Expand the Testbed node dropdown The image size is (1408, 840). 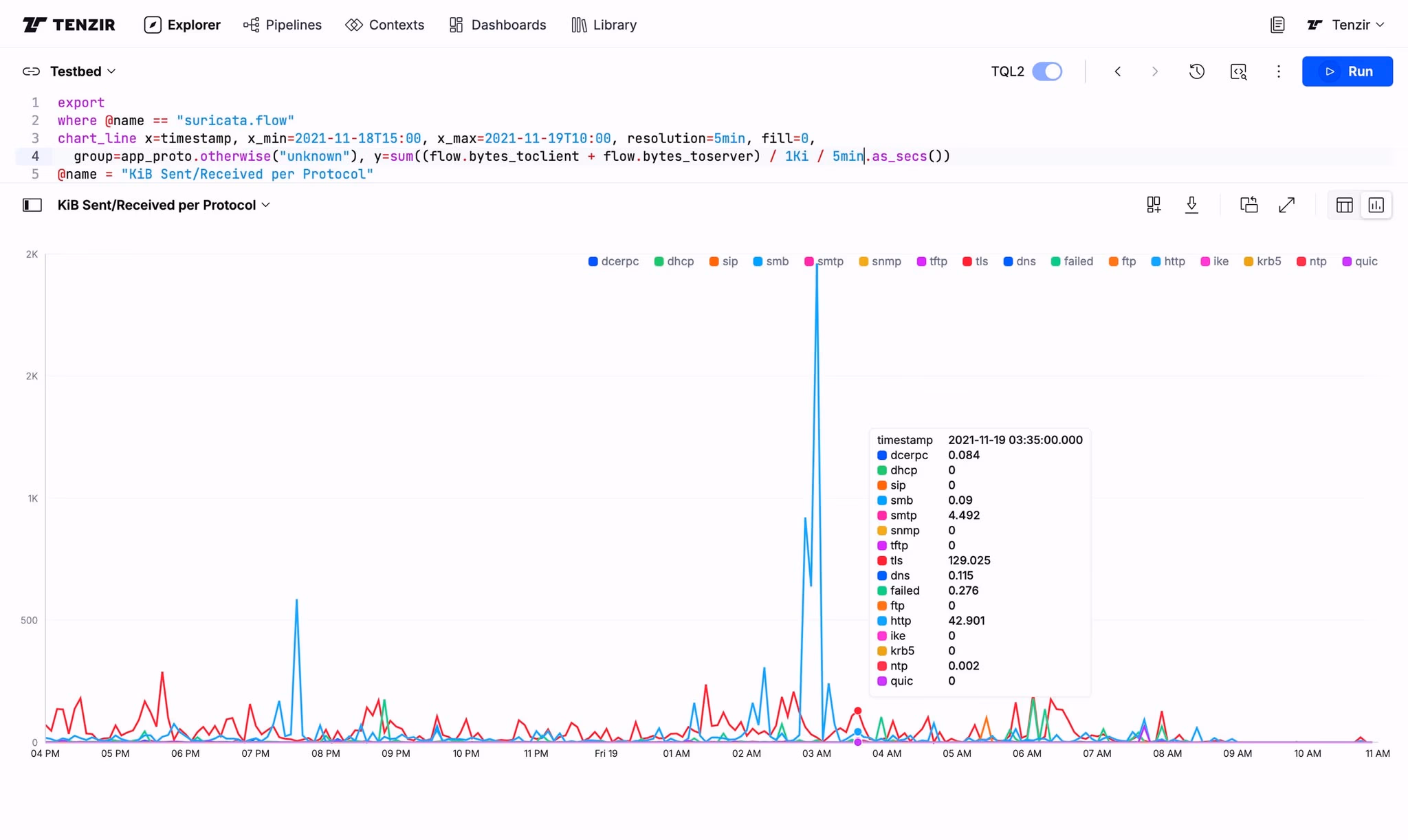(82, 71)
